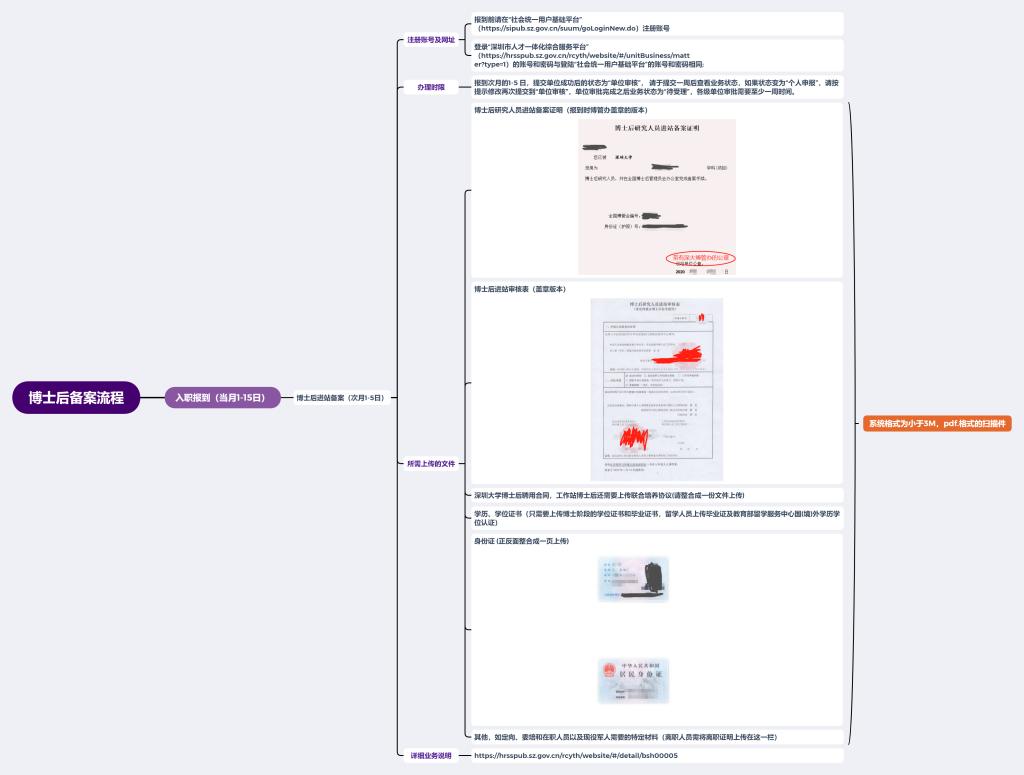Image resolution: width=1024 pixels, height=775 pixels.
Task: Click the 居民身份证 back side image
Action: click(x=632, y=680)
